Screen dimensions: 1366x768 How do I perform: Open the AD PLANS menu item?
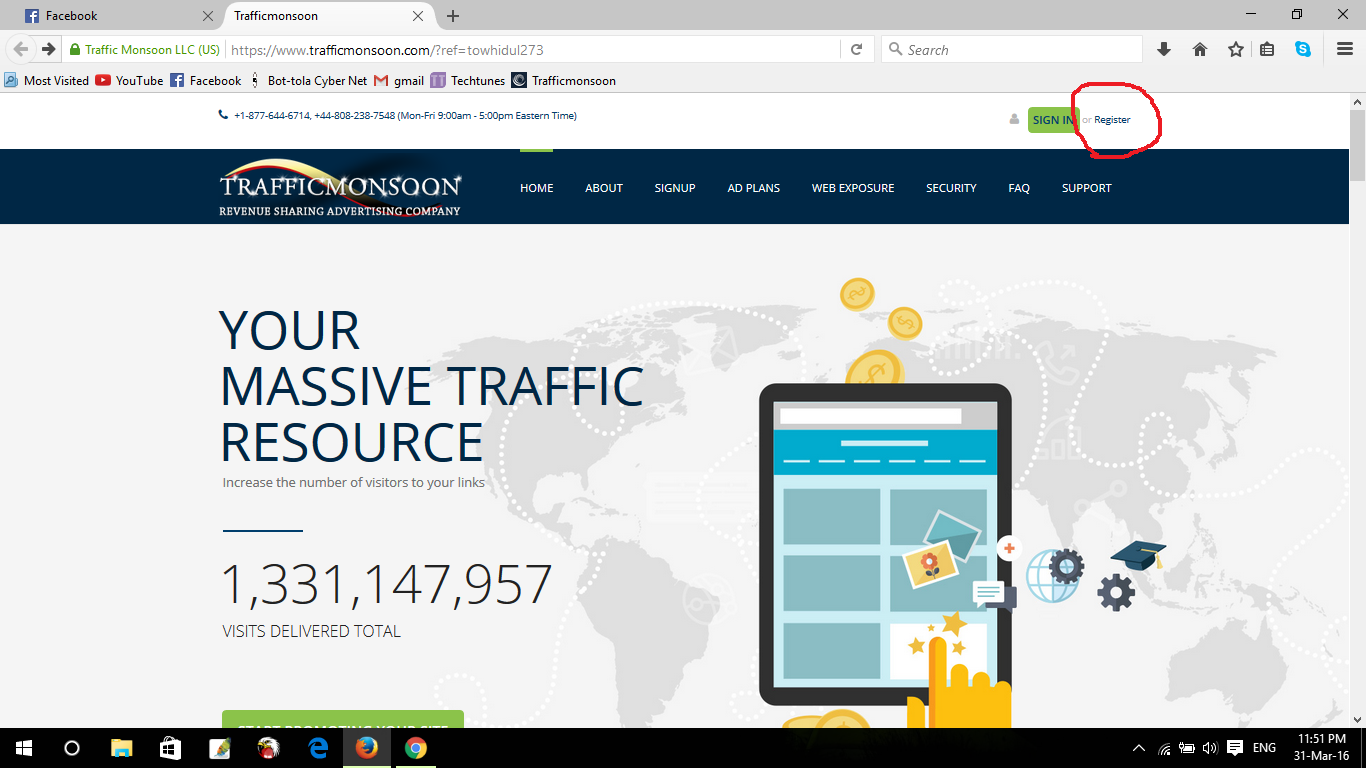pos(754,188)
